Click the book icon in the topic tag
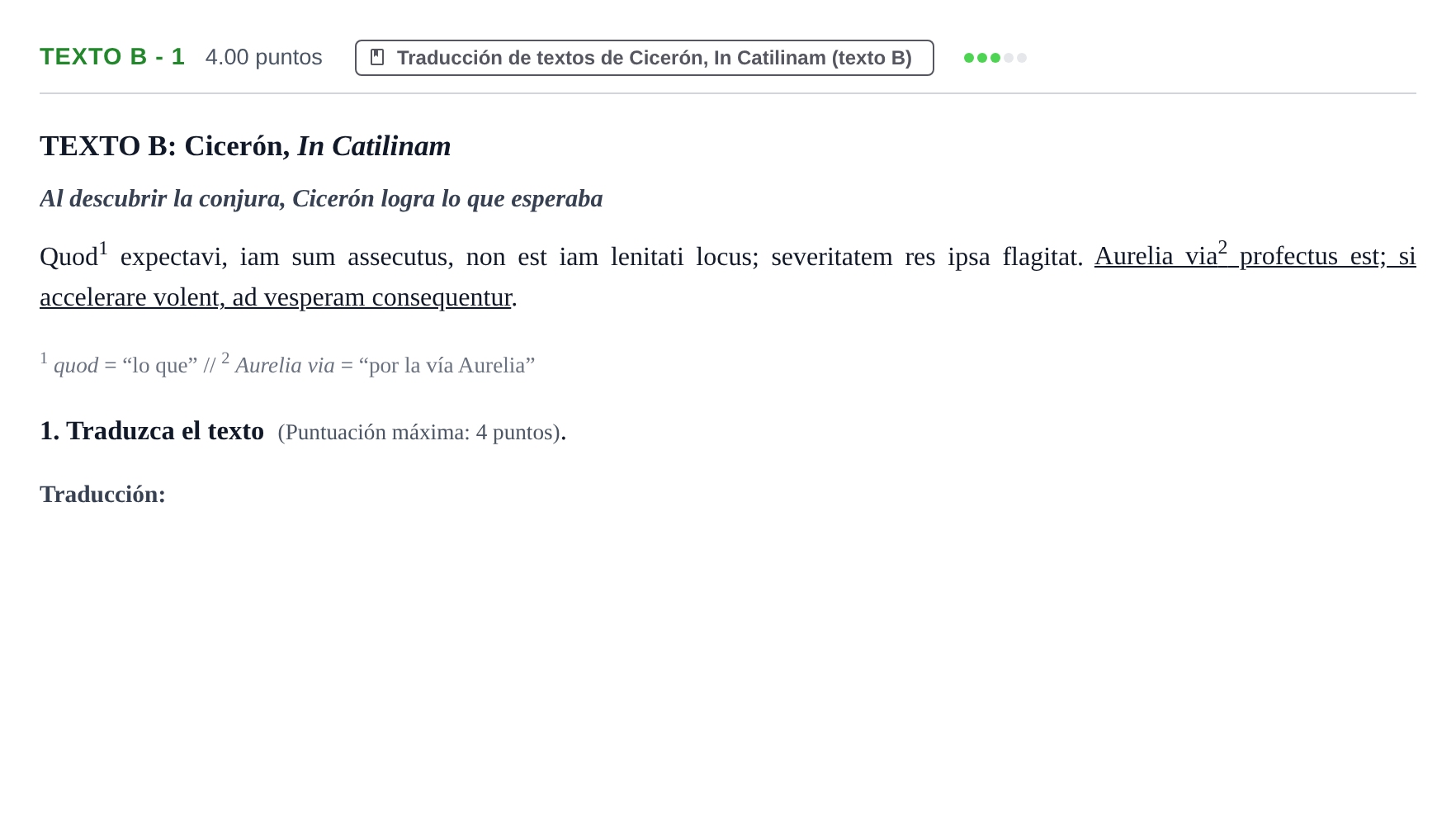Viewport: 1456px width, 839px height. pos(377,57)
